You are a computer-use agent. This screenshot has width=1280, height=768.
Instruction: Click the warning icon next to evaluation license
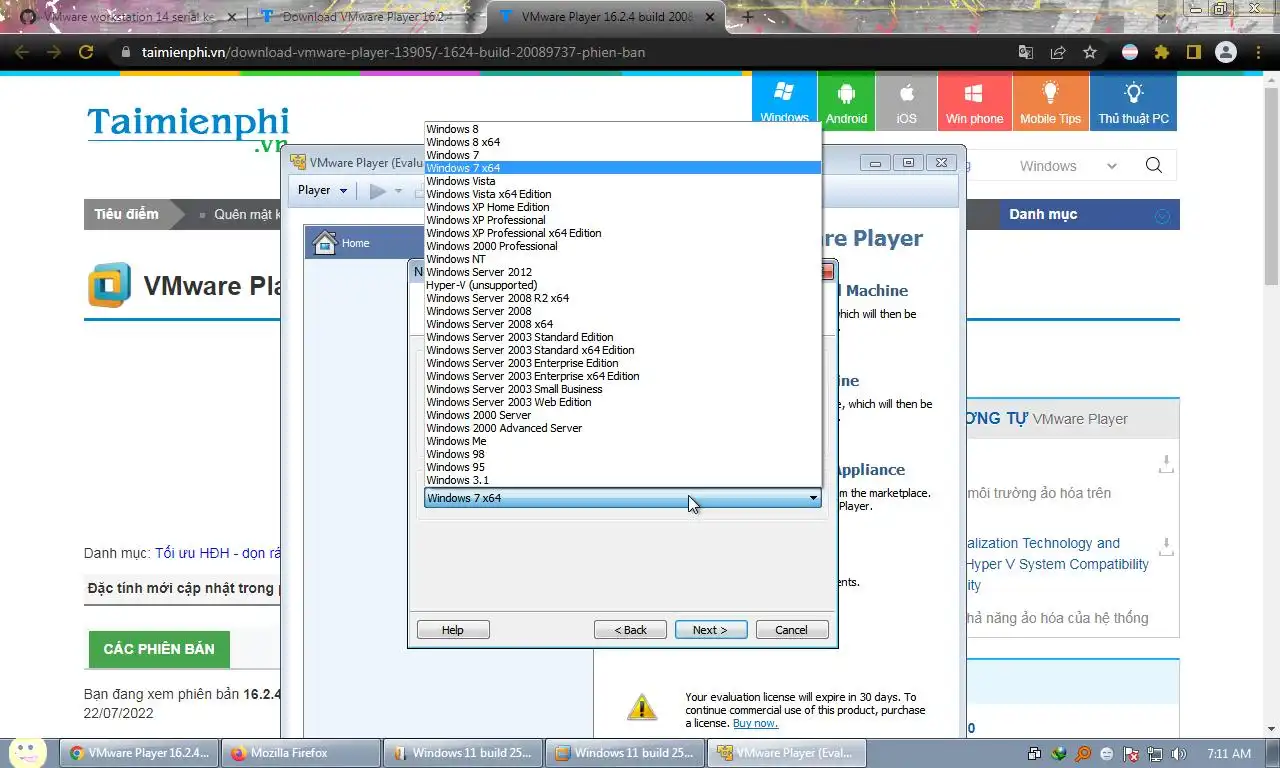coord(642,707)
